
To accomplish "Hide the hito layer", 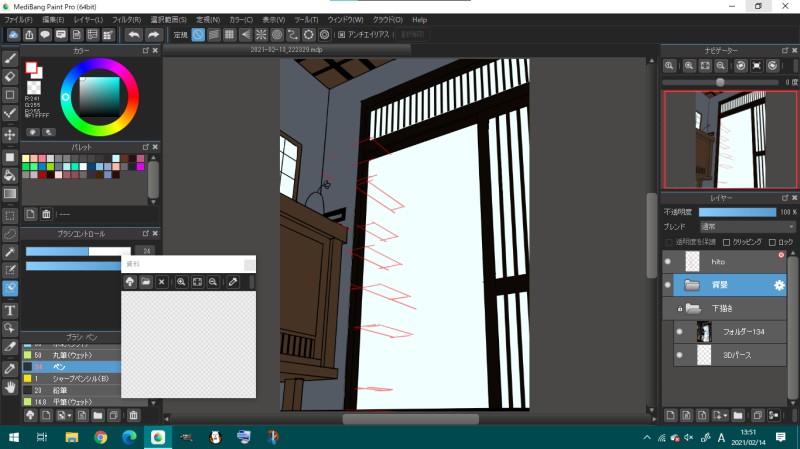I will [667, 262].
